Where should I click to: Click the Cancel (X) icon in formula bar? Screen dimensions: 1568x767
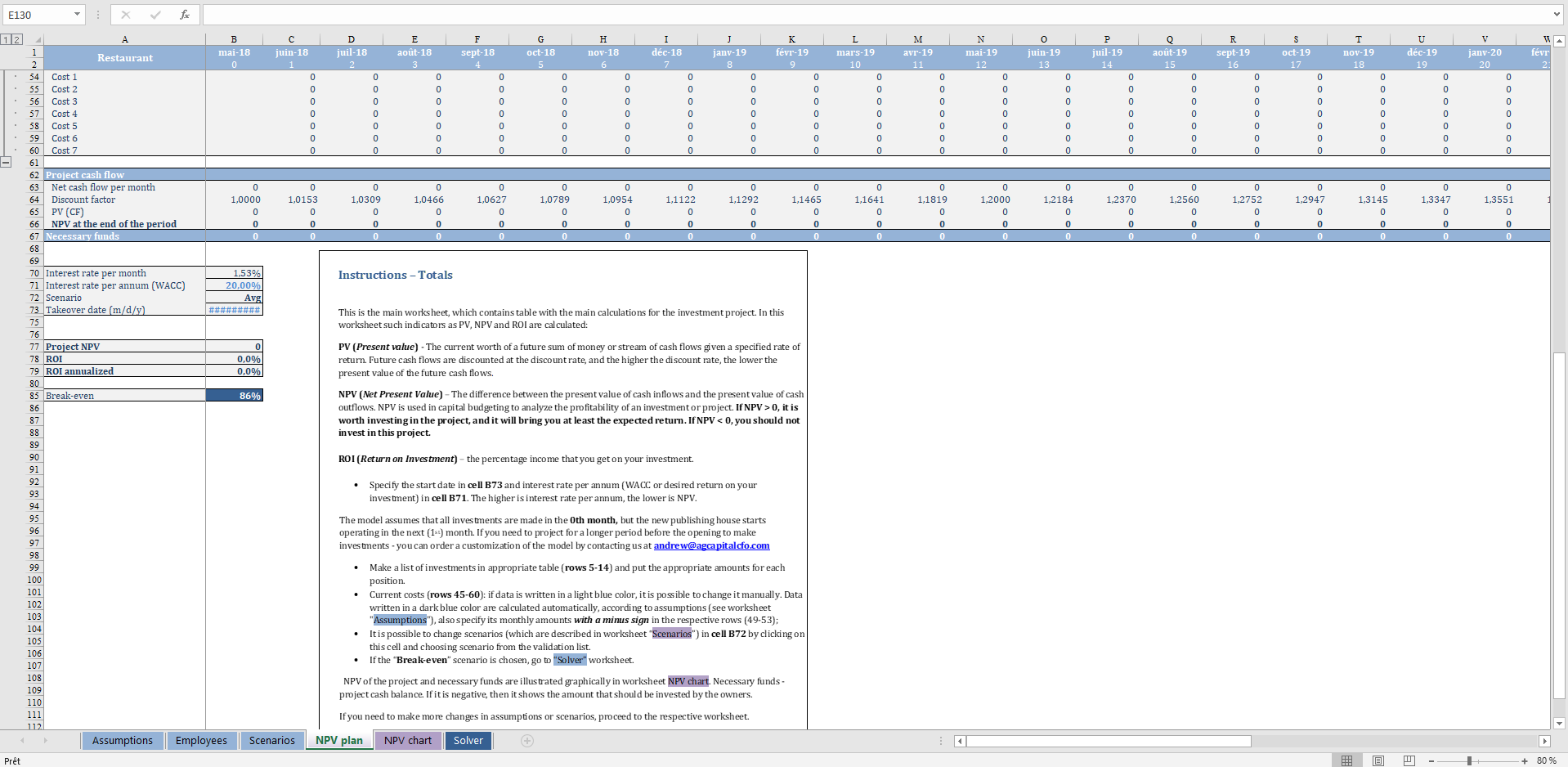pyautogui.click(x=125, y=15)
